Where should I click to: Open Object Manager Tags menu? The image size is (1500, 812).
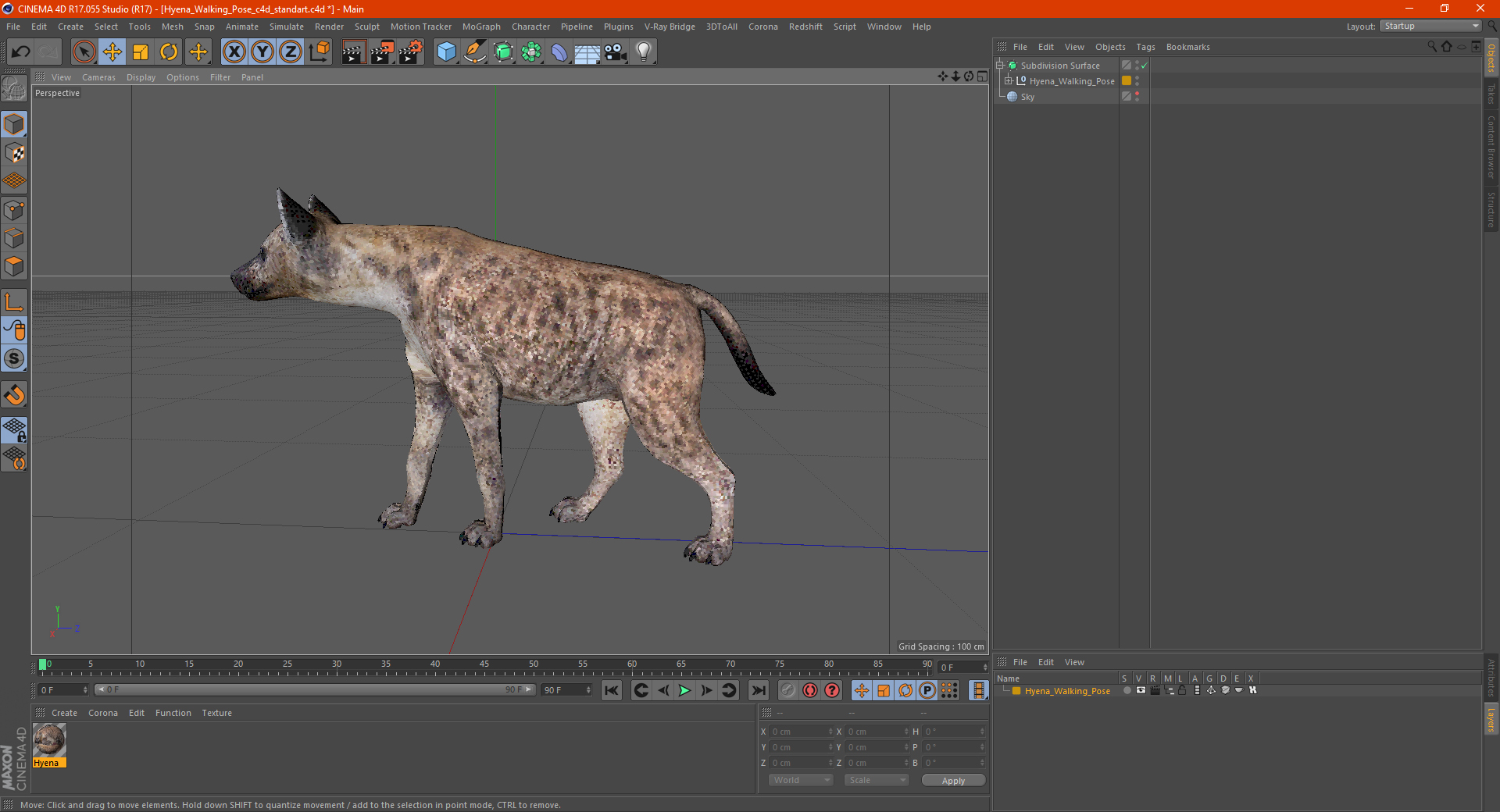tap(1145, 47)
